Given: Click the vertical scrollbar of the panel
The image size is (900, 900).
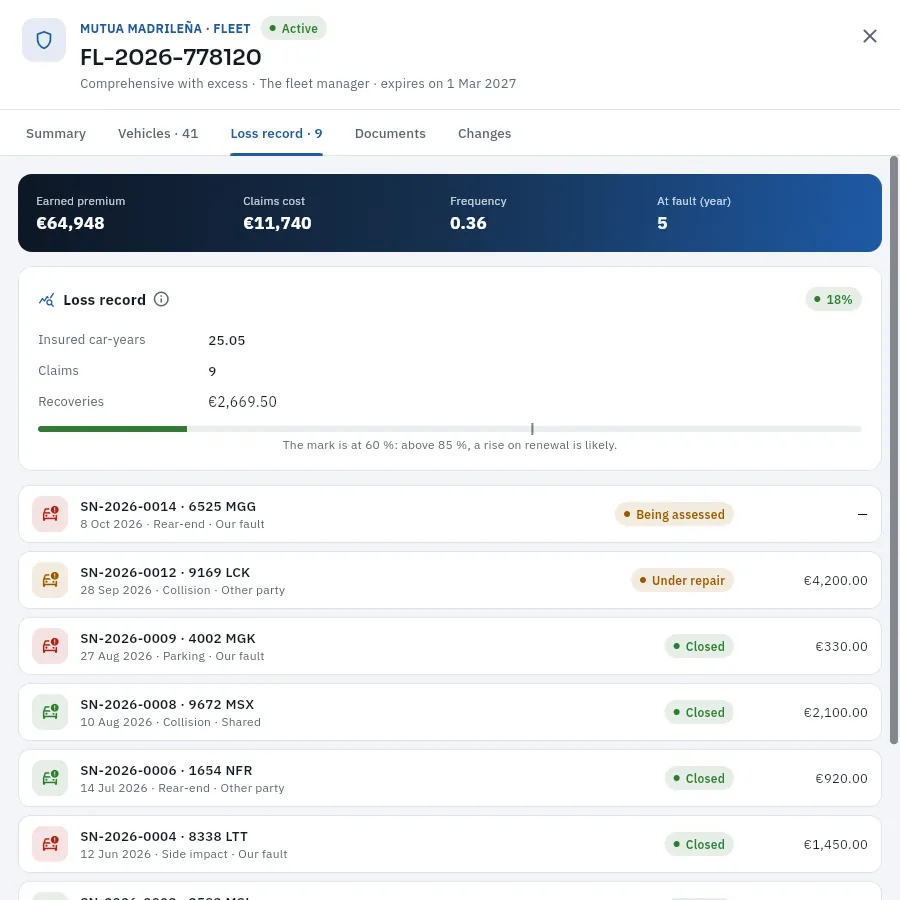Looking at the screenshot, I should [894, 451].
